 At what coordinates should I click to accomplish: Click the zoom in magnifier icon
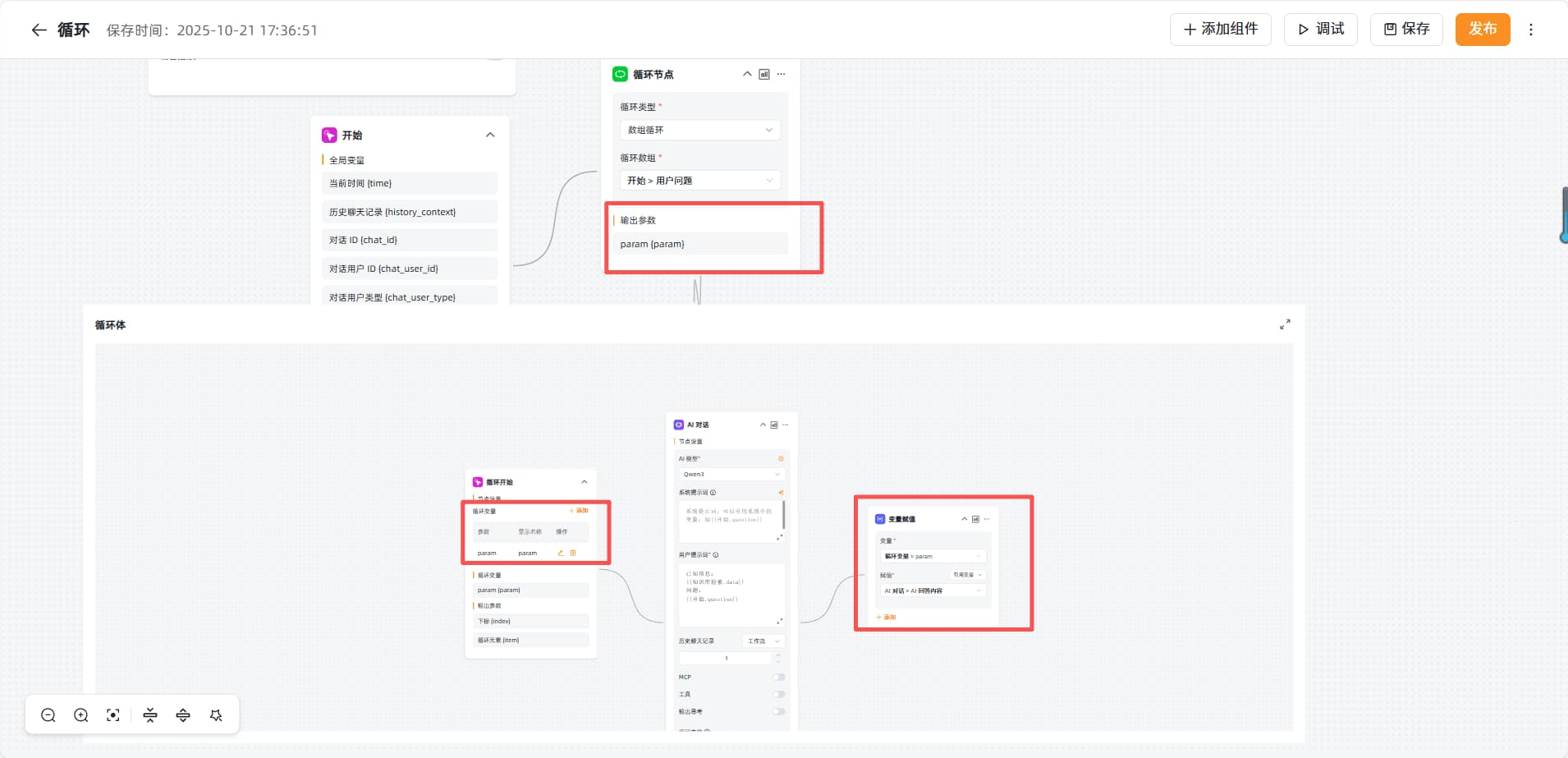(x=81, y=715)
